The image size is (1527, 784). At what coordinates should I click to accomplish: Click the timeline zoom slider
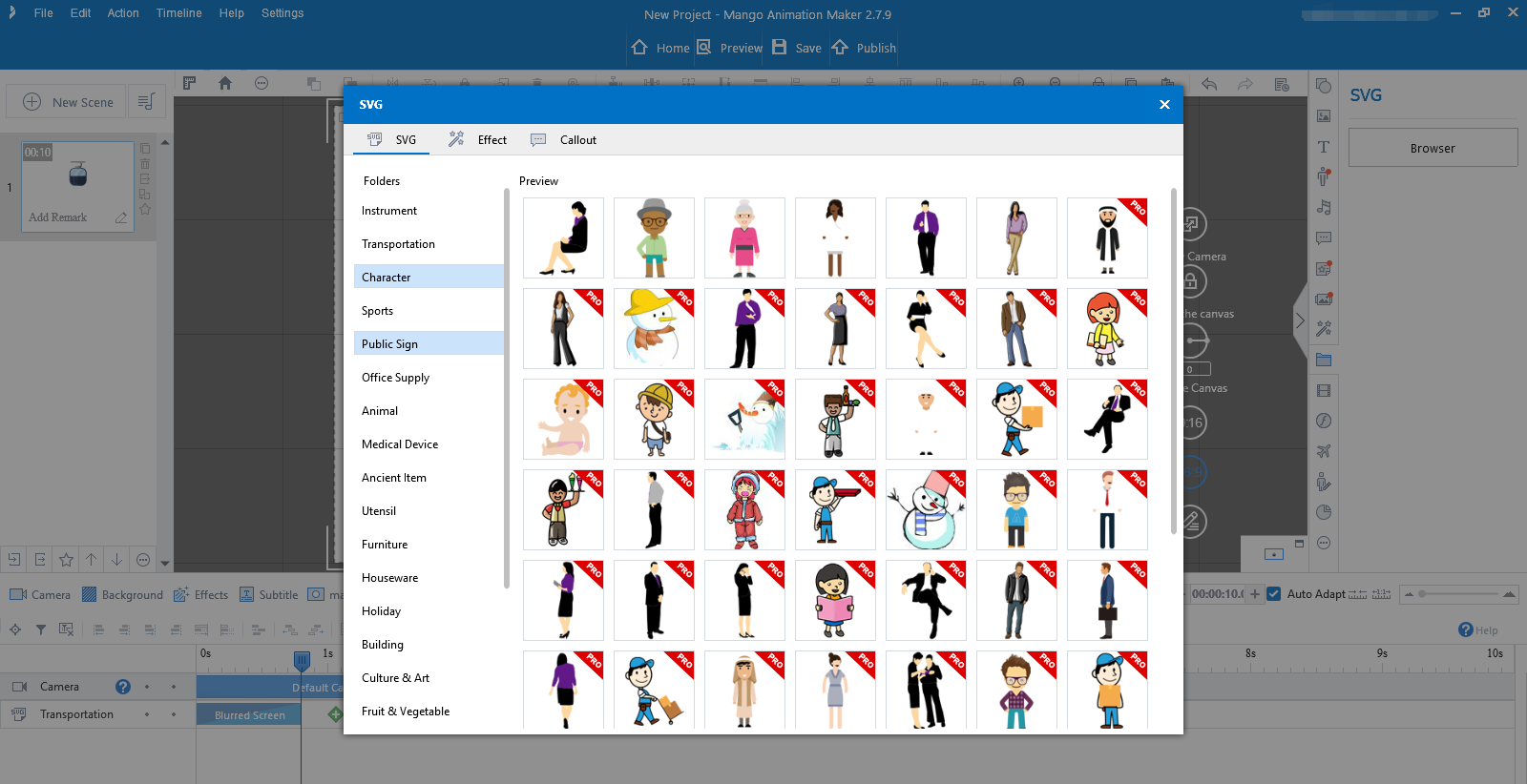[x=1458, y=594]
